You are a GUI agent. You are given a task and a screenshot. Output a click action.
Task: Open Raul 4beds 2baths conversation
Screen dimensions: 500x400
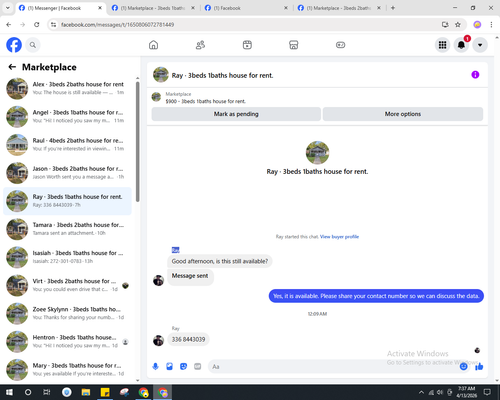click(x=67, y=145)
